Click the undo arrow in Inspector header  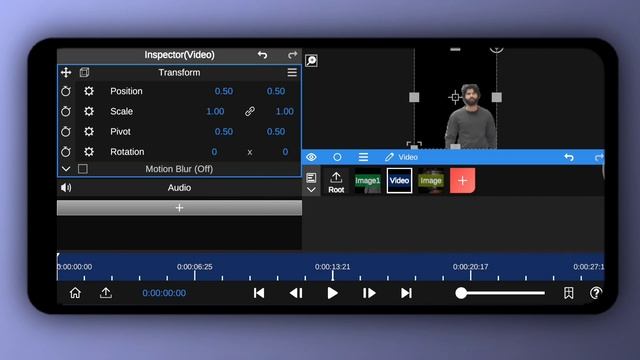[x=262, y=55]
